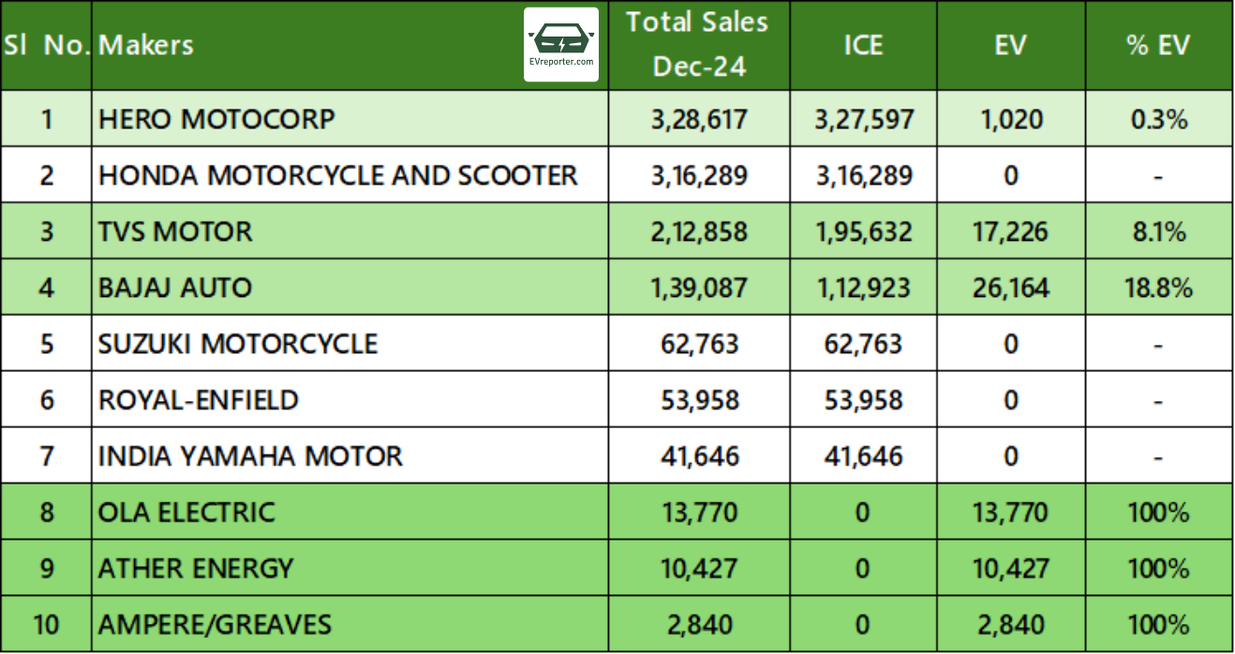Click serial number 1 in Hero row

click(47, 119)
